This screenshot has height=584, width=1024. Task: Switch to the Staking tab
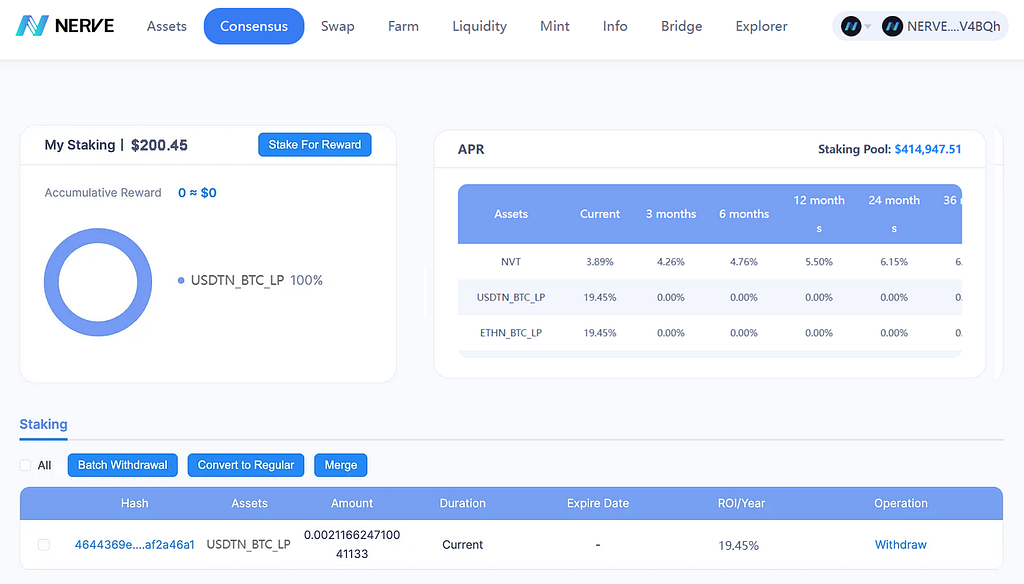[43, 425]
